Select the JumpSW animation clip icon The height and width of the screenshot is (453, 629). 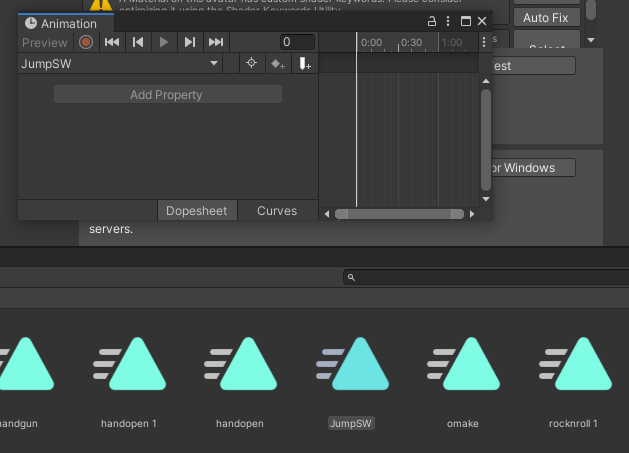tap(352, 364)
